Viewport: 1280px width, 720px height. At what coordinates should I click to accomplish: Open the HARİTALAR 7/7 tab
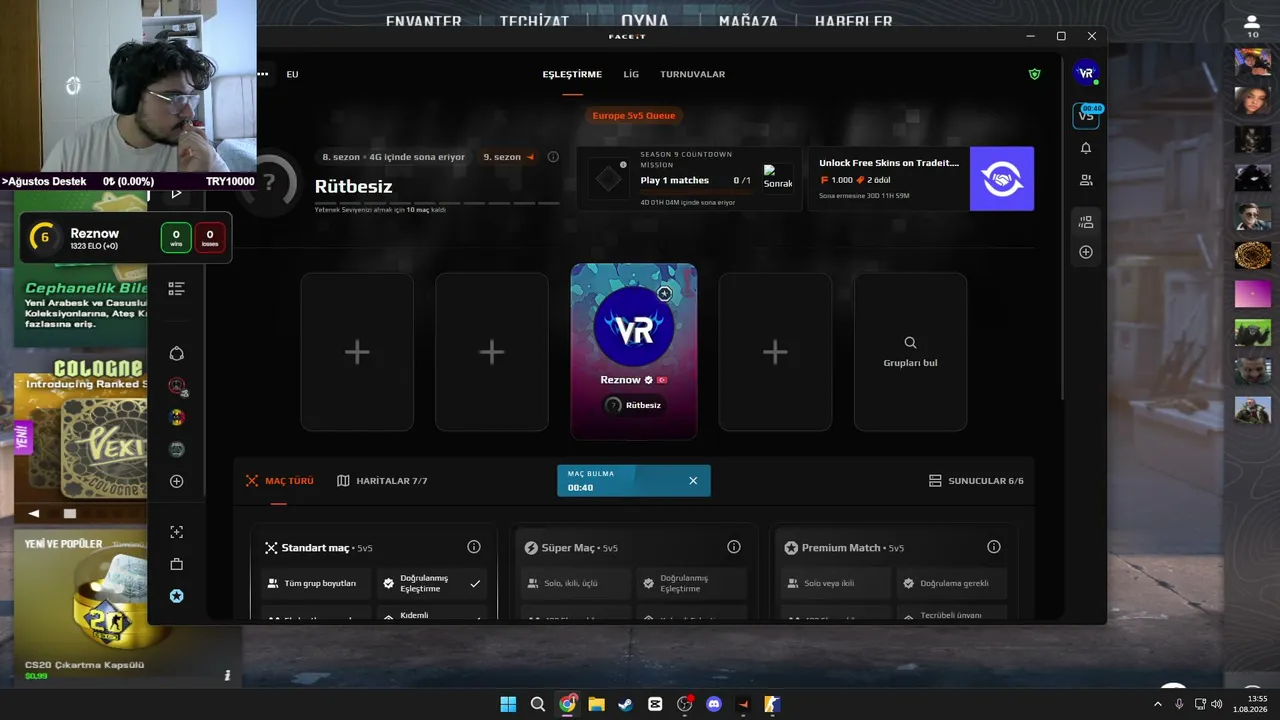pos(382,481)
